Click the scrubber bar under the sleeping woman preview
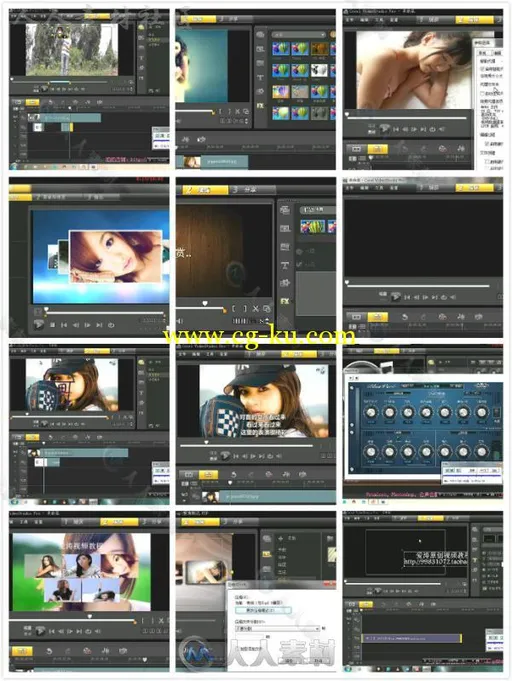This screenshot has width=512, height=681. pyautogui.click(x=406, y=118)
